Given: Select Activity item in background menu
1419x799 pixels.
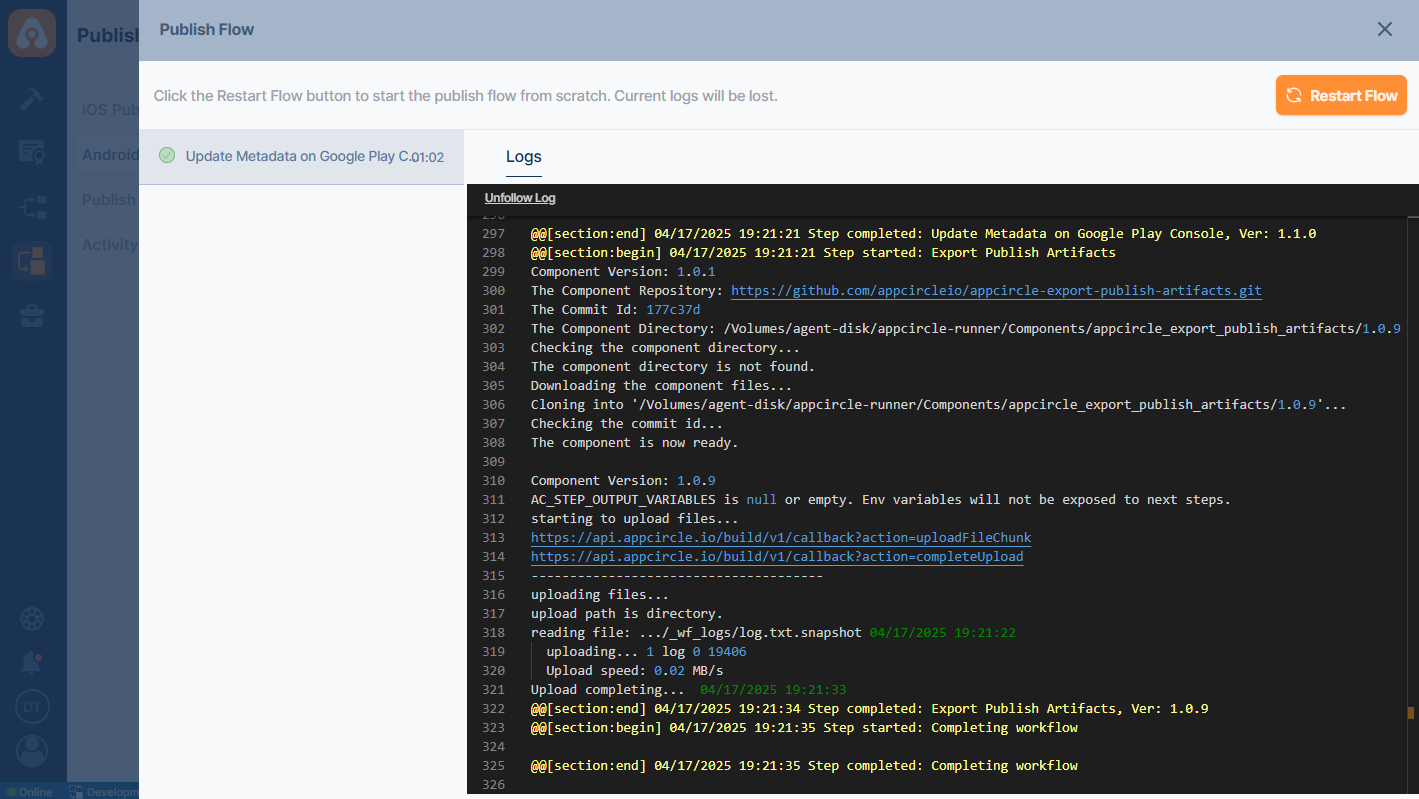Looking at the screenshot, I should (110, 245).
